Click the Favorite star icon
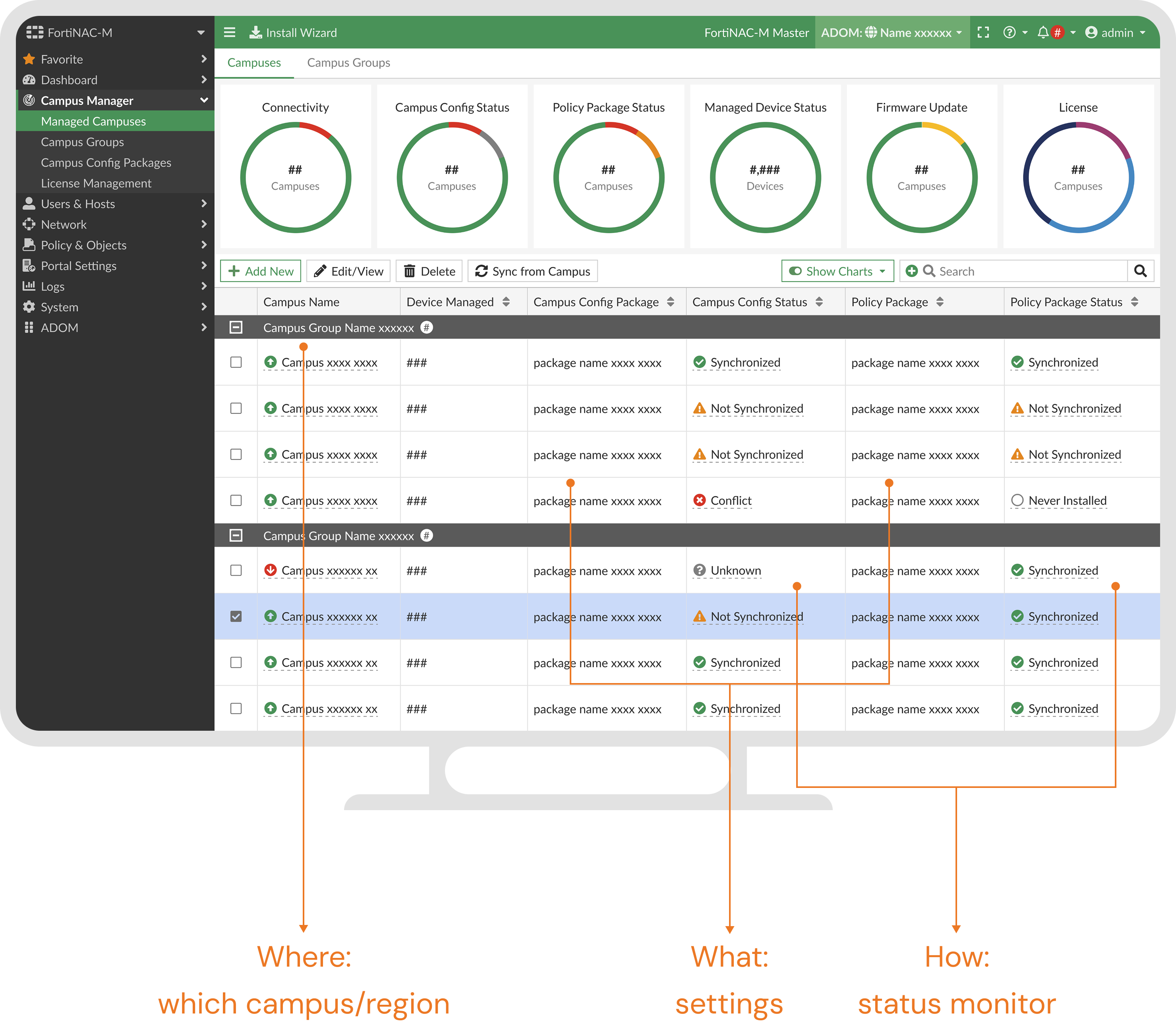 point(29,59)
